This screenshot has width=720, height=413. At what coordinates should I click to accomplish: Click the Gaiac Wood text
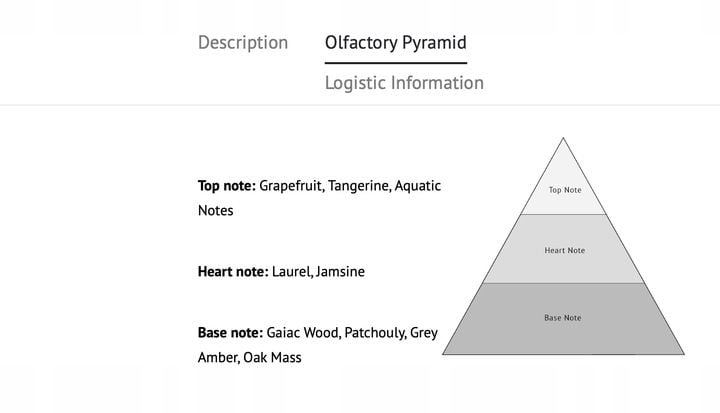click(302, 332)
